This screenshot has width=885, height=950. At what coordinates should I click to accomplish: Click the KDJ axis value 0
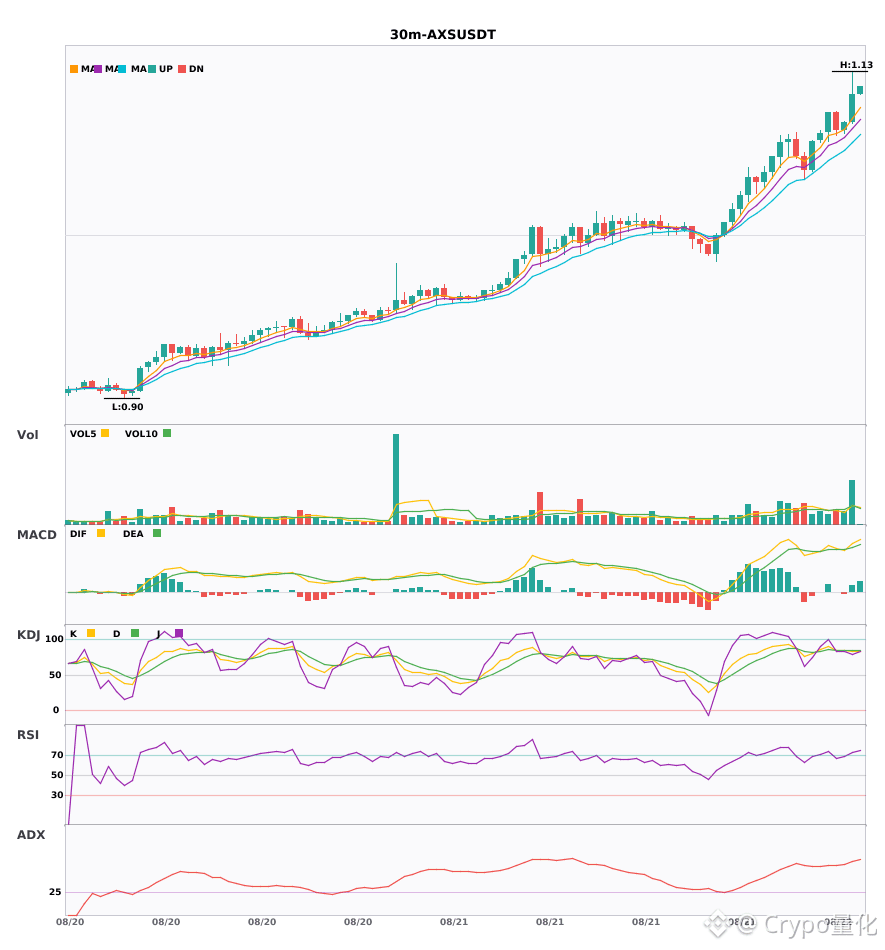[56, 710]
